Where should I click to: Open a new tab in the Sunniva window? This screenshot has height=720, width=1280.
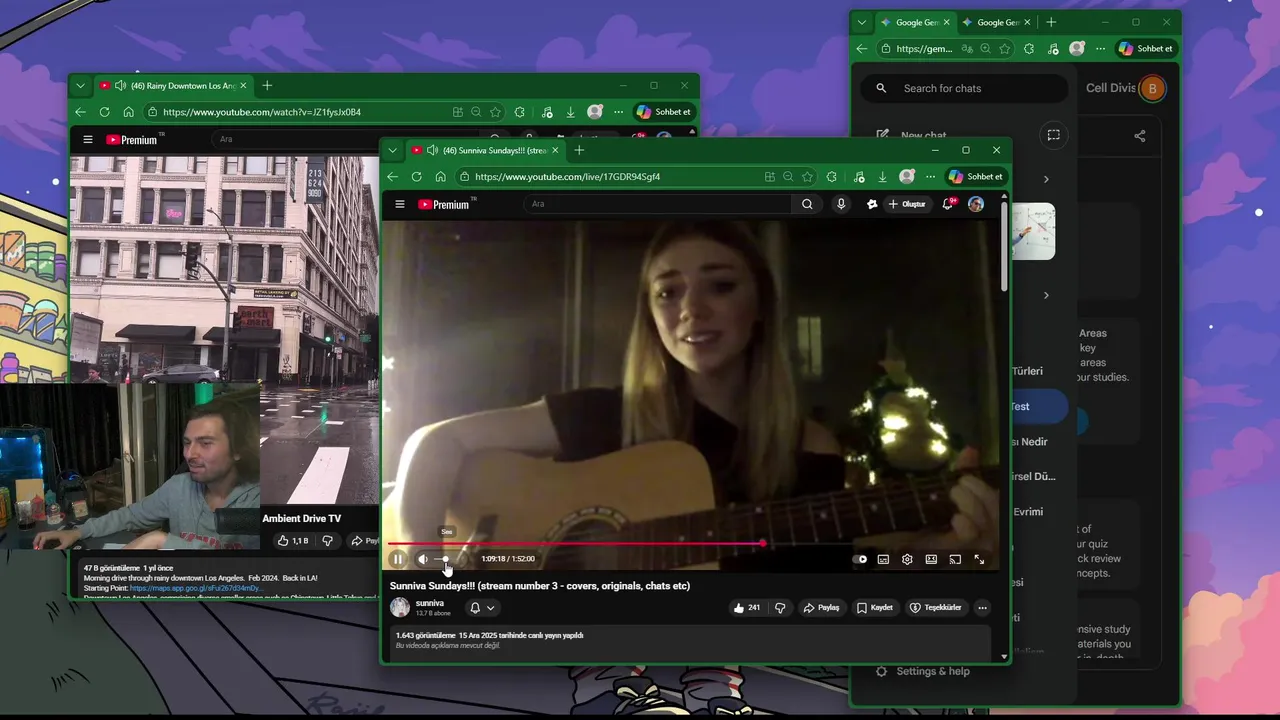coord(579,150)
